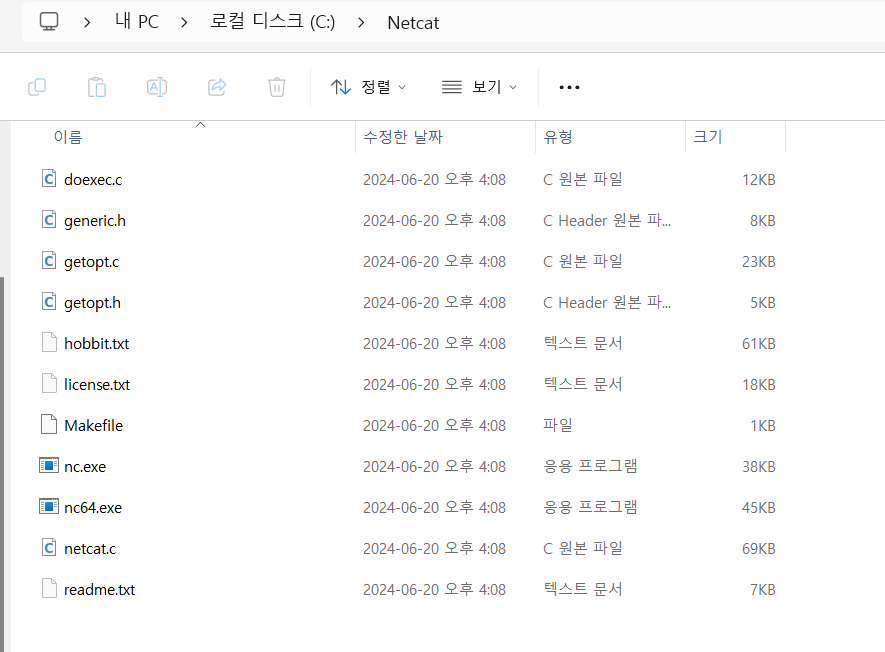Click hobbit.txt file icon
Viewport: 885px width, 652px height.
click(49, 343)
